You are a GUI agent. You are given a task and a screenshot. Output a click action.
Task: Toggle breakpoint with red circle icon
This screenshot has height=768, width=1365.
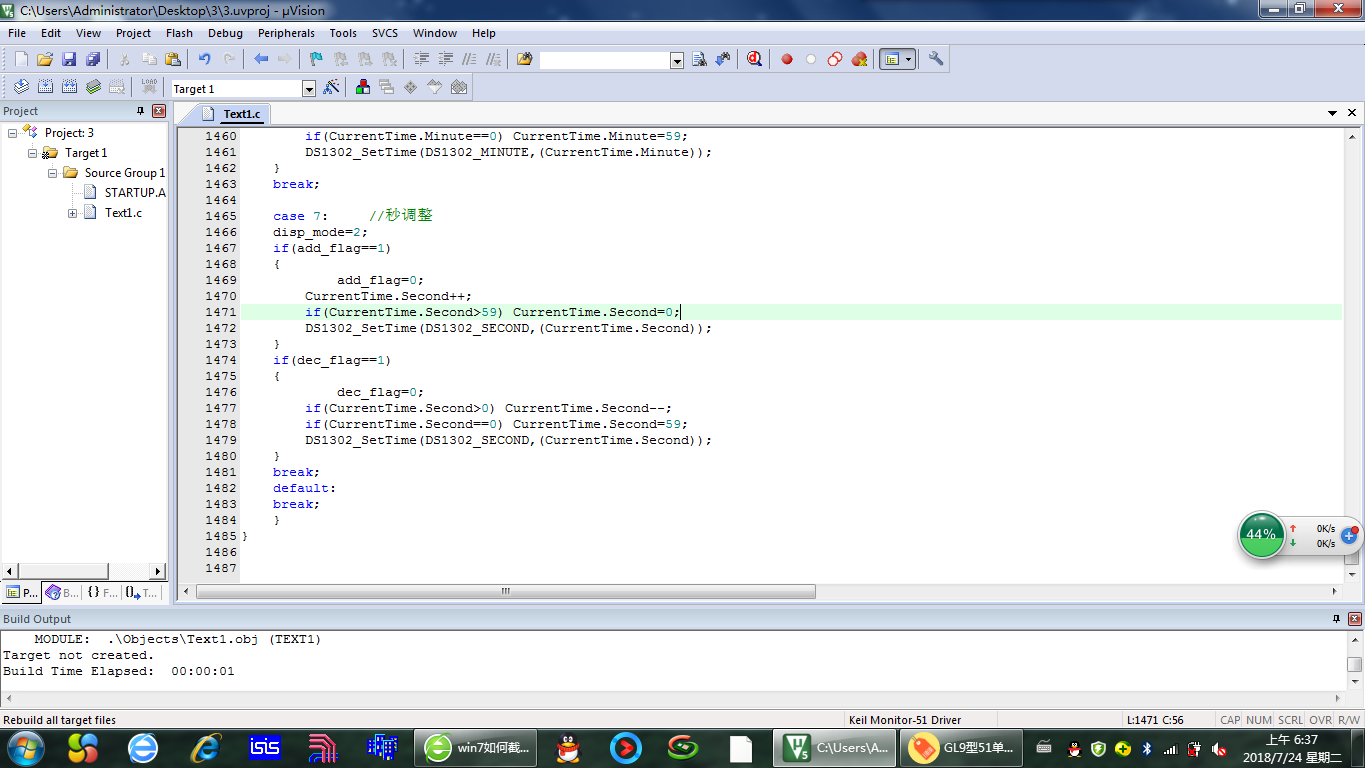coord(787,59)
